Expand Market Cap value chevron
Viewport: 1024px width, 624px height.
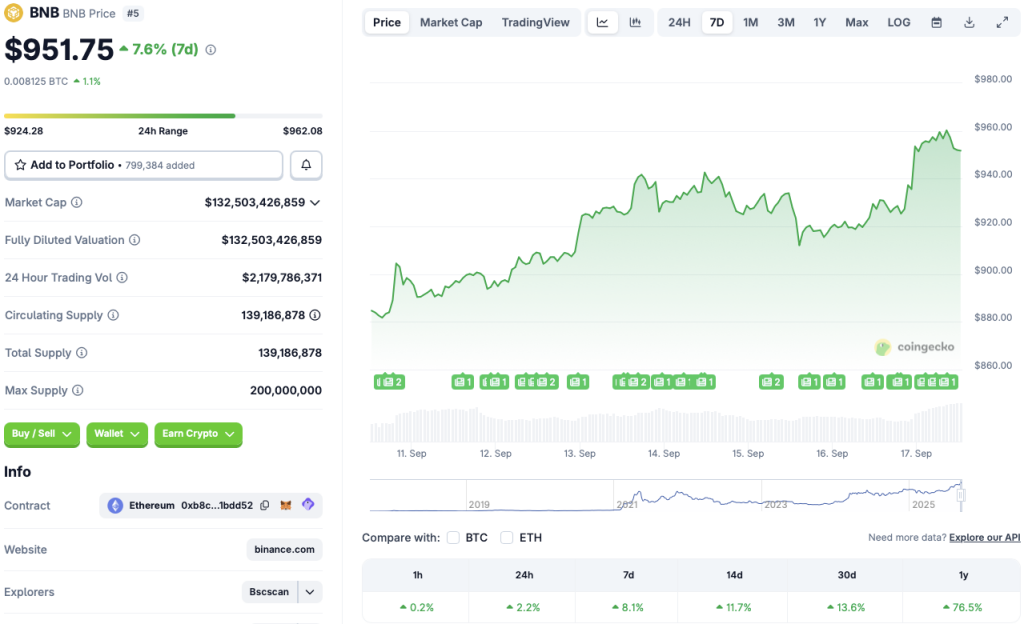click(x=315, y=203)
